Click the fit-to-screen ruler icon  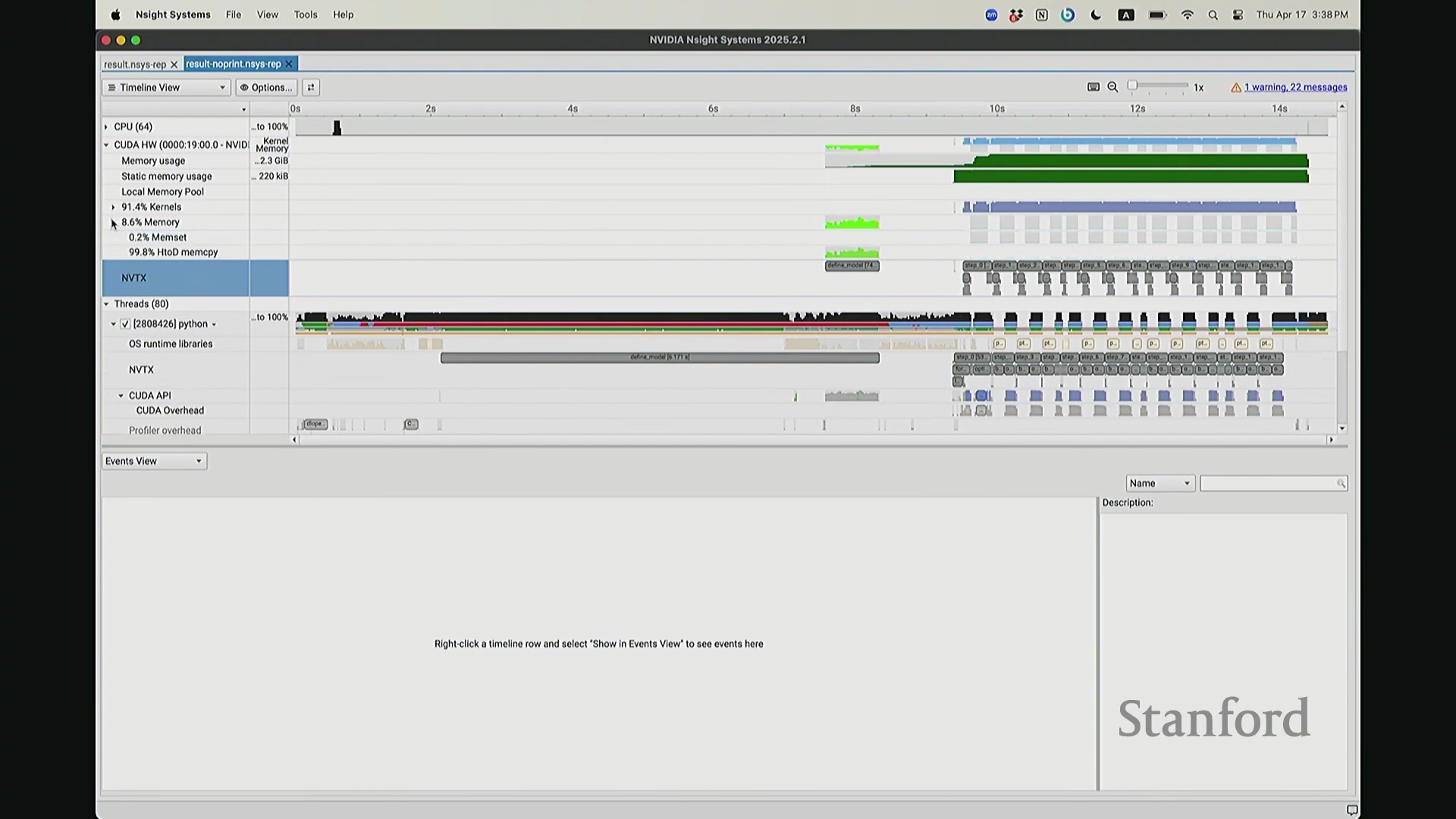[1093, 87]
